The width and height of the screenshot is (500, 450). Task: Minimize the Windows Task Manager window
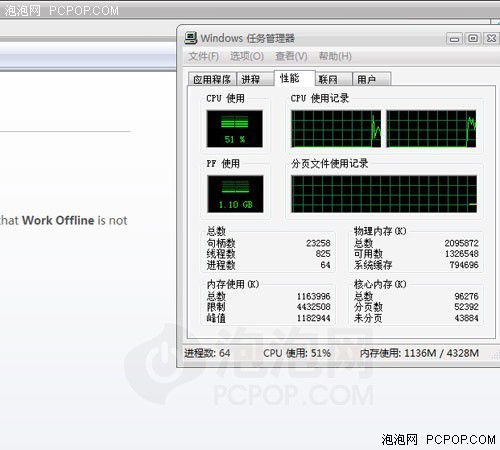click(x=454, y=39)
